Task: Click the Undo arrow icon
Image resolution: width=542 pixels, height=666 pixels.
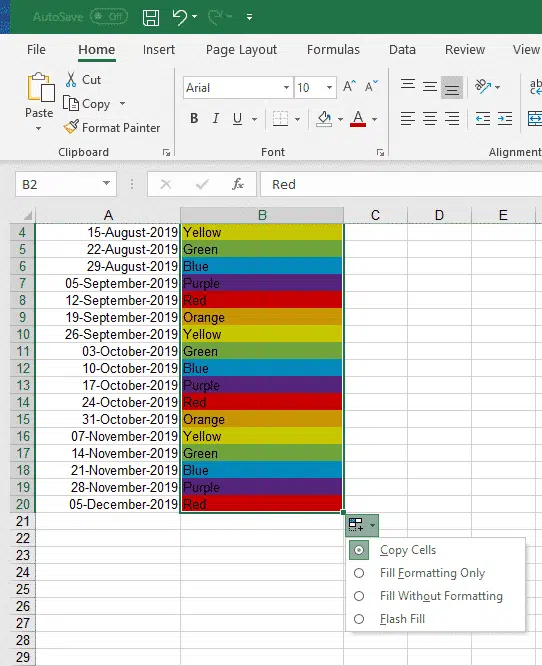Action: click(180, 17)
